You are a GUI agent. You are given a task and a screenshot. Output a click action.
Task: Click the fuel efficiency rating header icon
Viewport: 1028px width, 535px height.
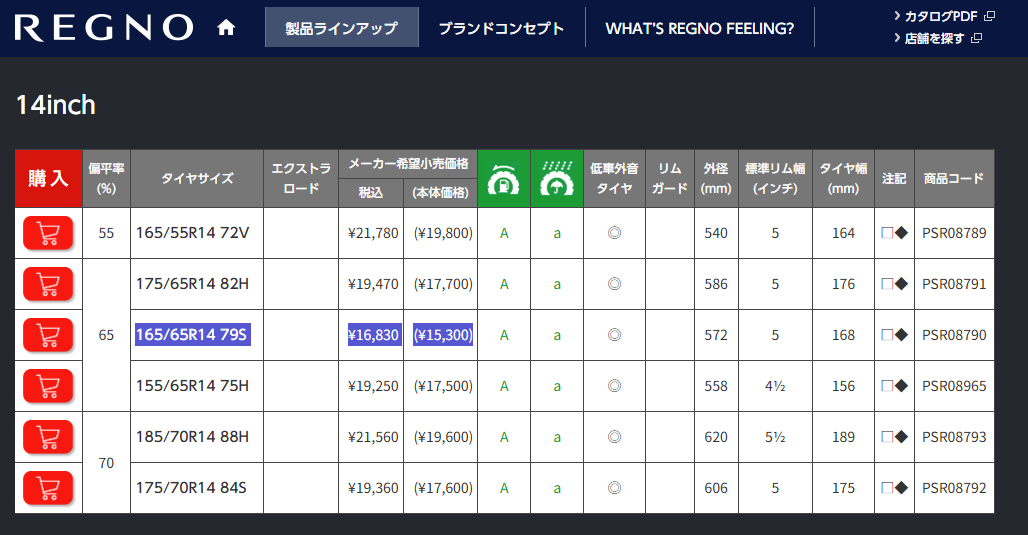(504, 178)
